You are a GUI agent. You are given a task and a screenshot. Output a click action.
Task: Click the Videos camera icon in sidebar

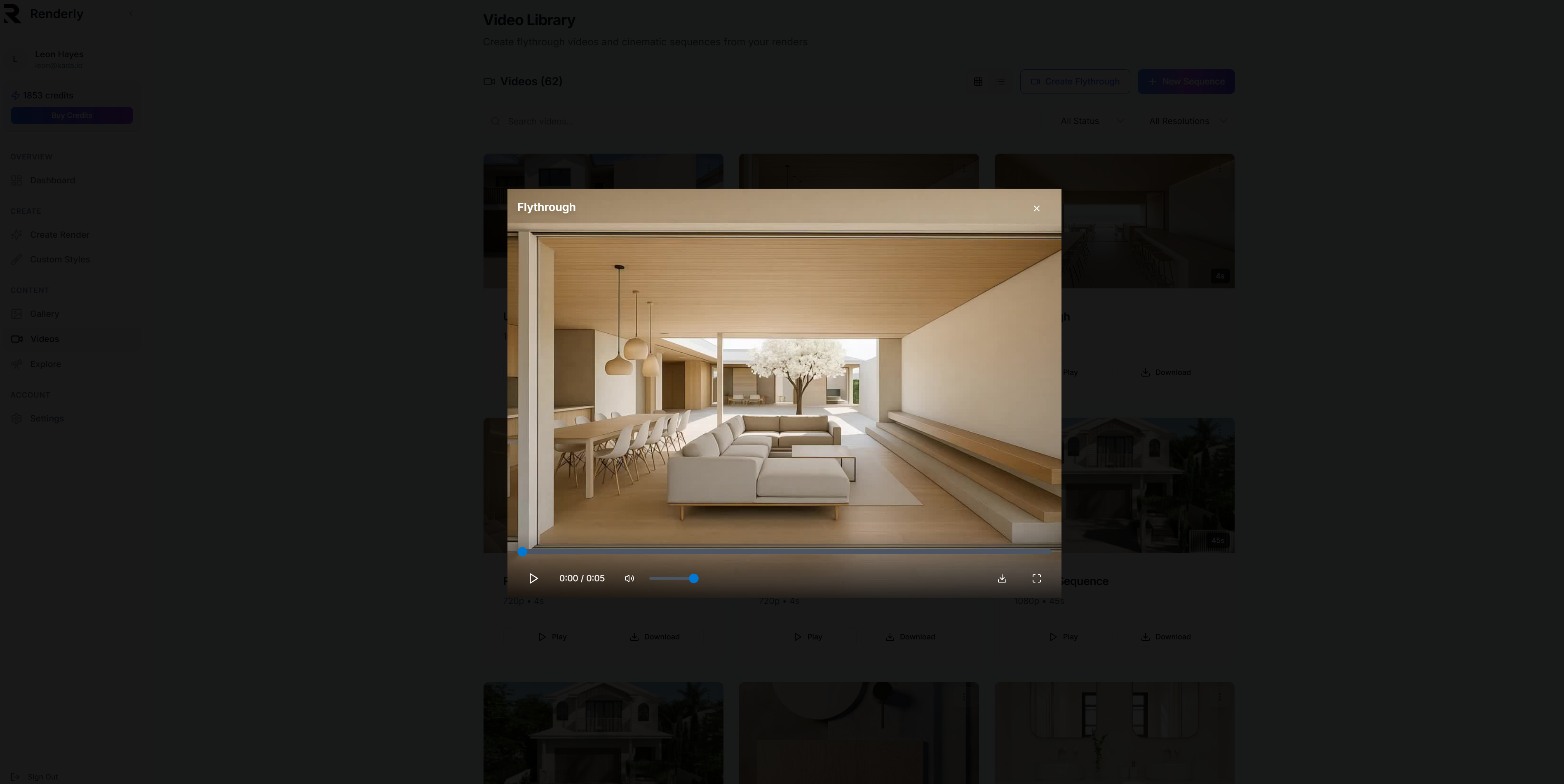(x=17, y=339)
